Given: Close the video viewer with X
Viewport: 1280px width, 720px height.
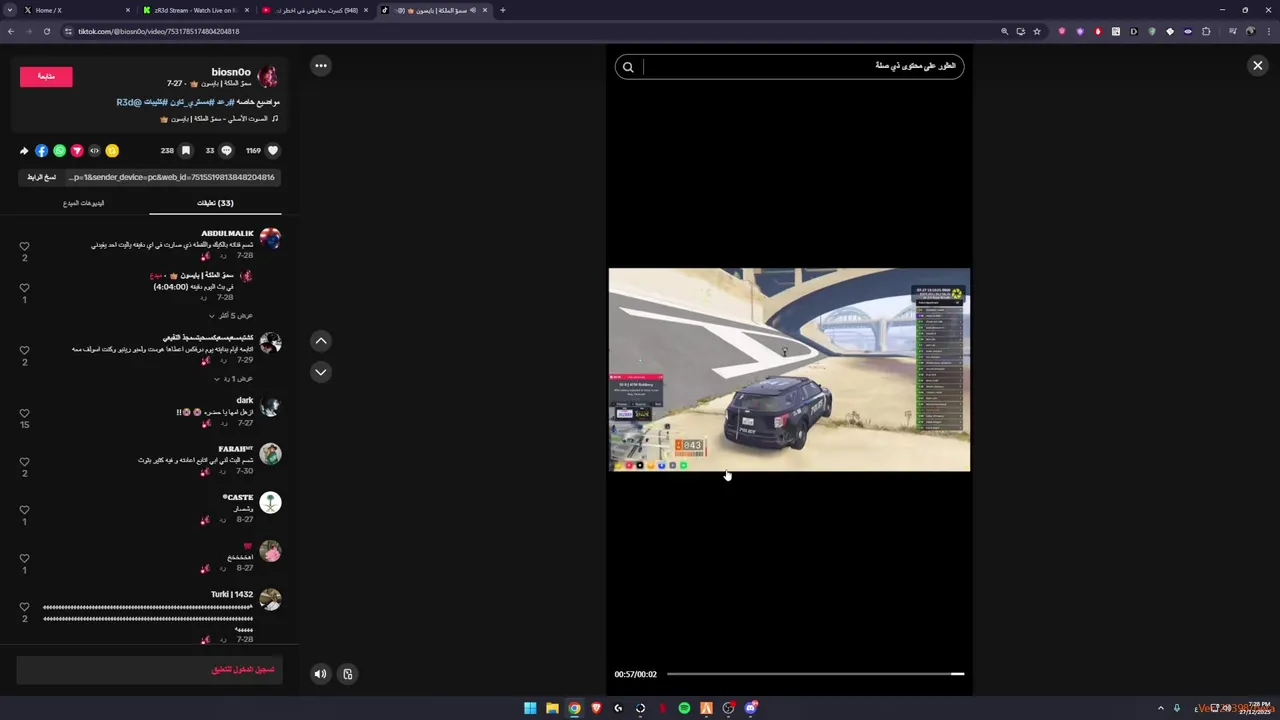Looking at the screenshot, I should tap(1258, 66).
